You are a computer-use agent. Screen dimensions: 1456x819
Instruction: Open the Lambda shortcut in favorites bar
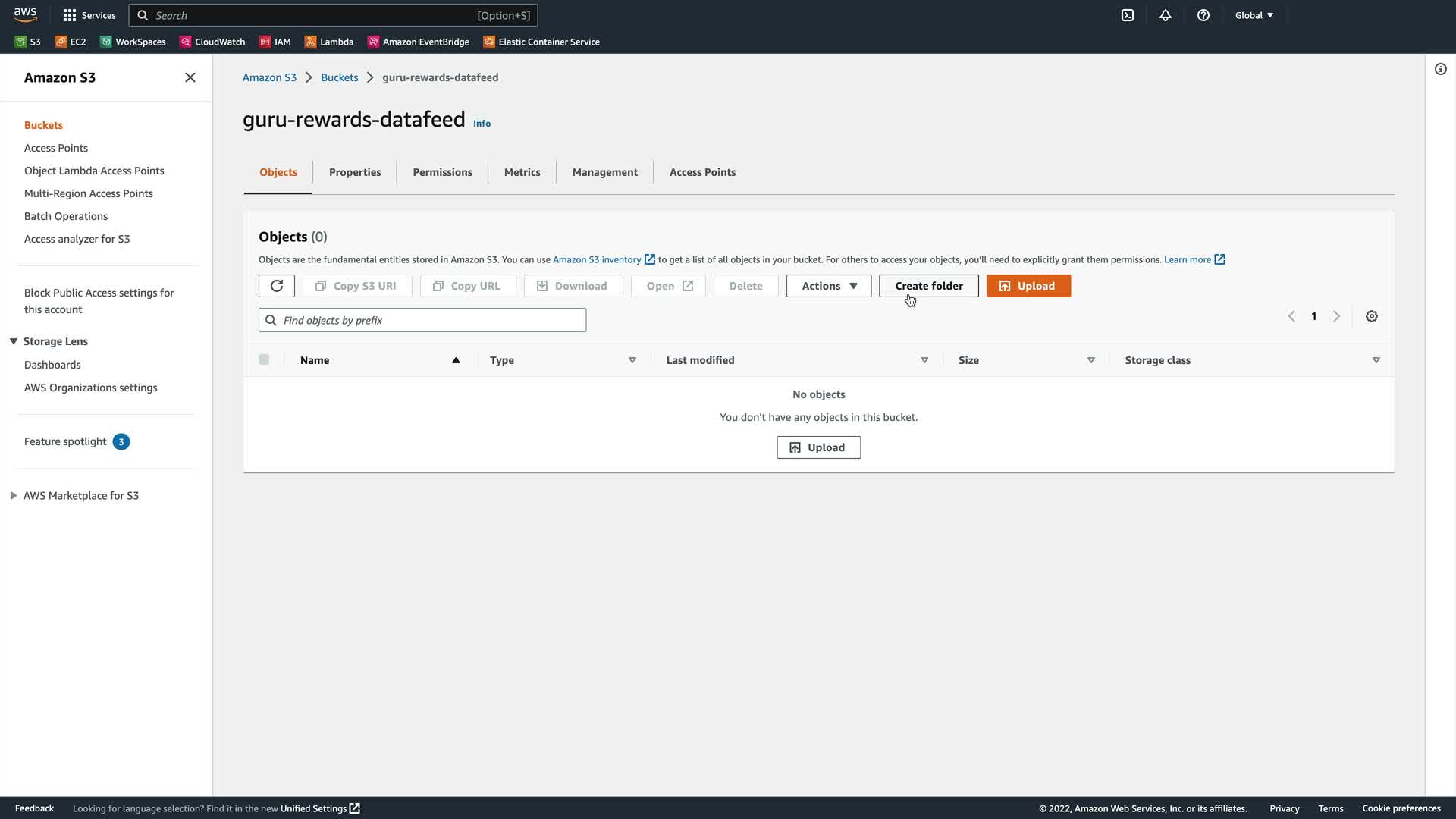[x=329, y=42]
